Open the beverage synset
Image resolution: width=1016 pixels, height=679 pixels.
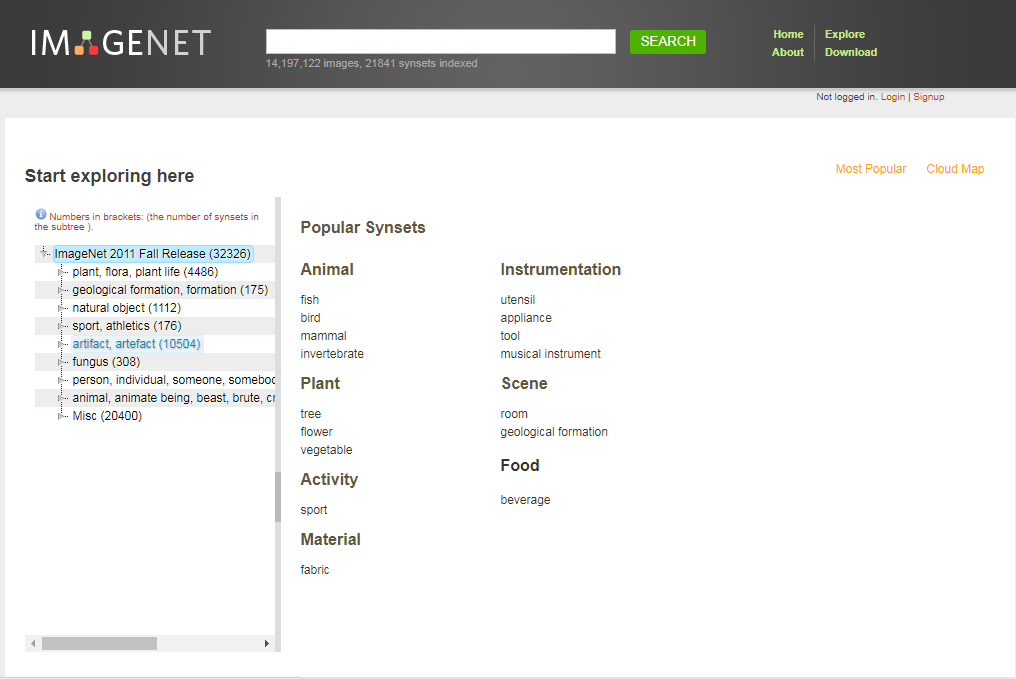tap(525, 500)
